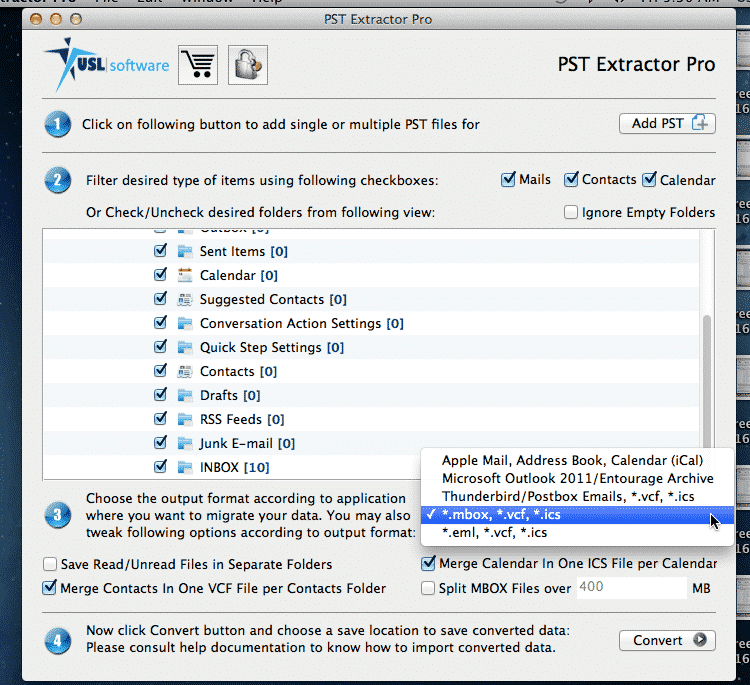The height and width of the screenshot is (685, 750).
Task: Select Thunderbird/Postbox Emails output option
Action: (x=577, y=497)
